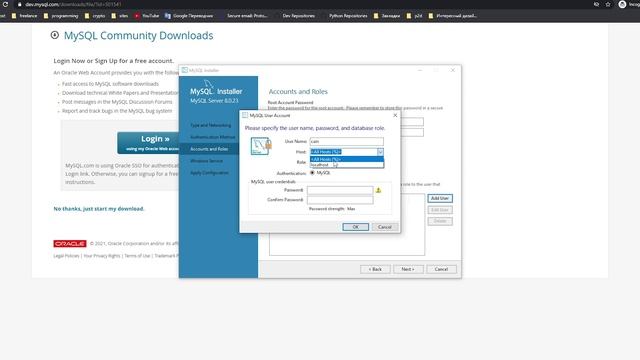This screenshot has height=360, width=640.
Task: Open the freelance bookmark folder
Action: pyautogui.click(x=24, y=16)
